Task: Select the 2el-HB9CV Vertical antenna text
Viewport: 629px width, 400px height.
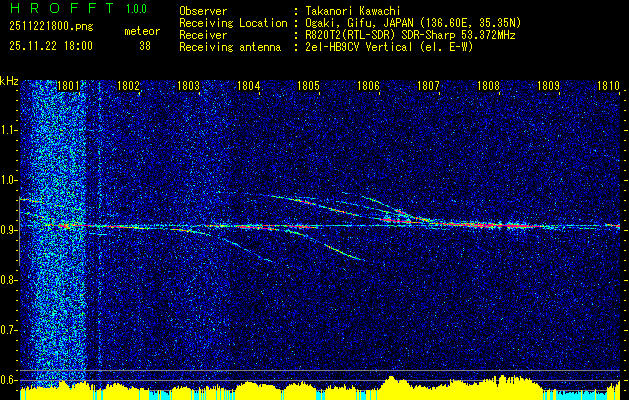Action: pyautogui.click(x=390, y=47)
